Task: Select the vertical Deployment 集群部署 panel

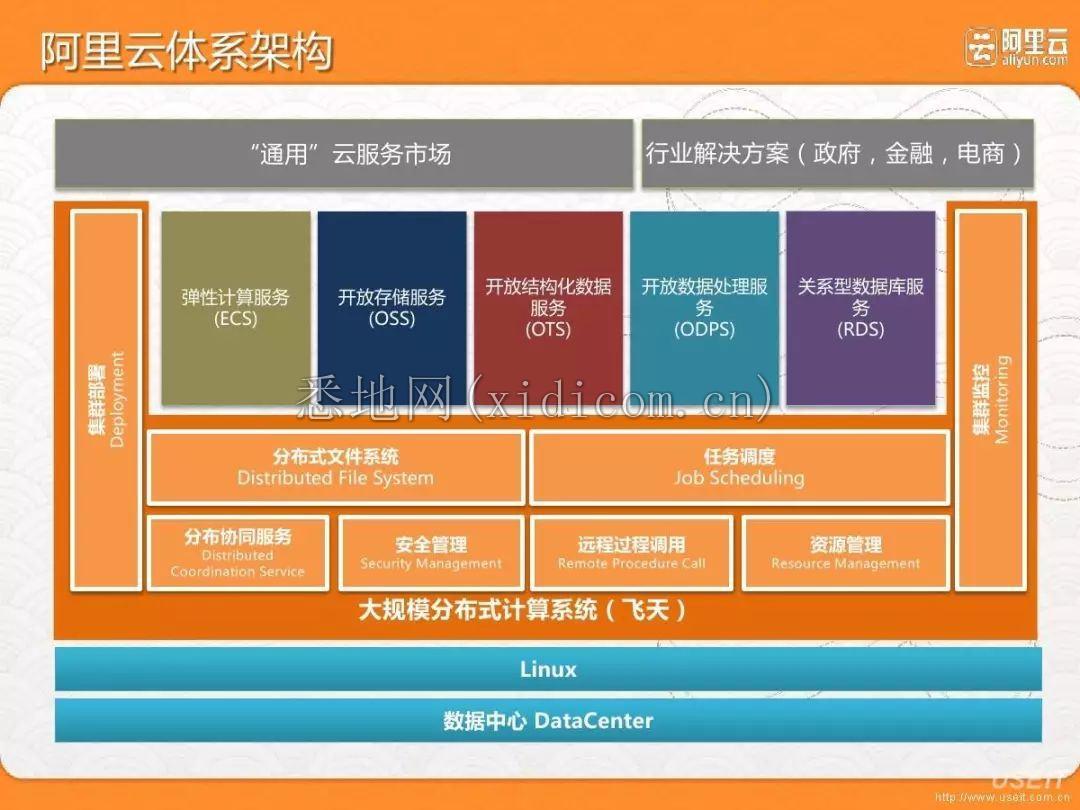Action: [x=106, y=400]
